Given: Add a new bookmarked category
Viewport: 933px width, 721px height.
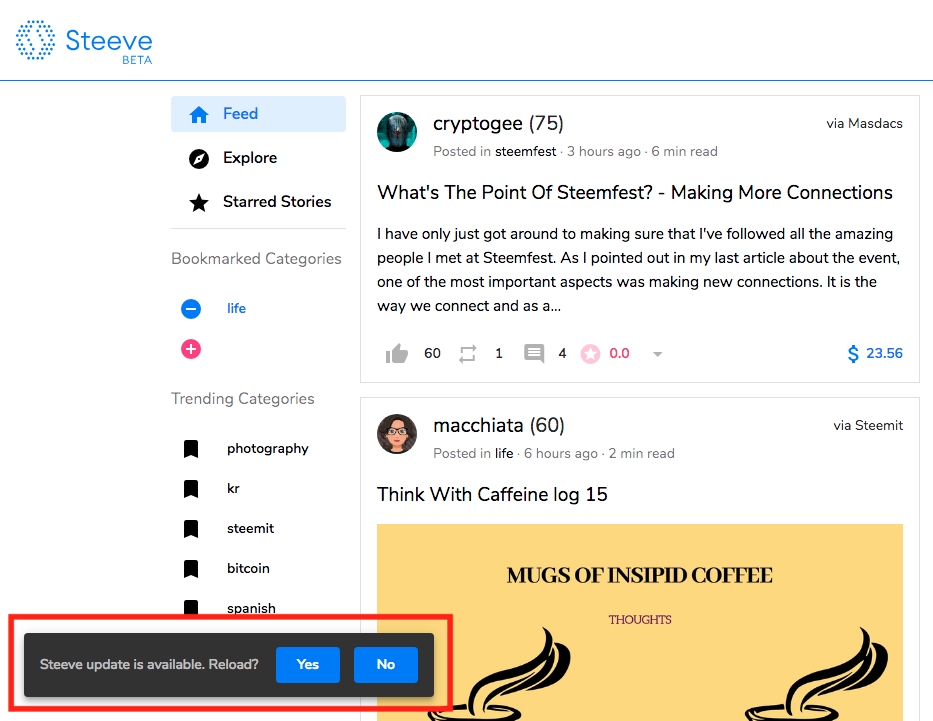Looking at the screenshot, I should point(191,349).
